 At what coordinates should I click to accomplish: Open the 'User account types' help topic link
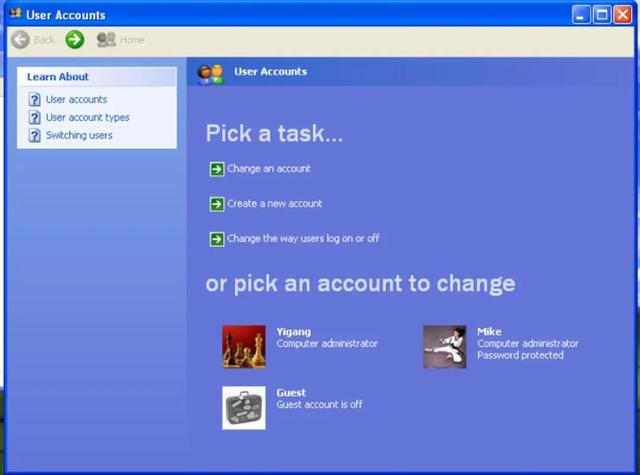[87, 118]
